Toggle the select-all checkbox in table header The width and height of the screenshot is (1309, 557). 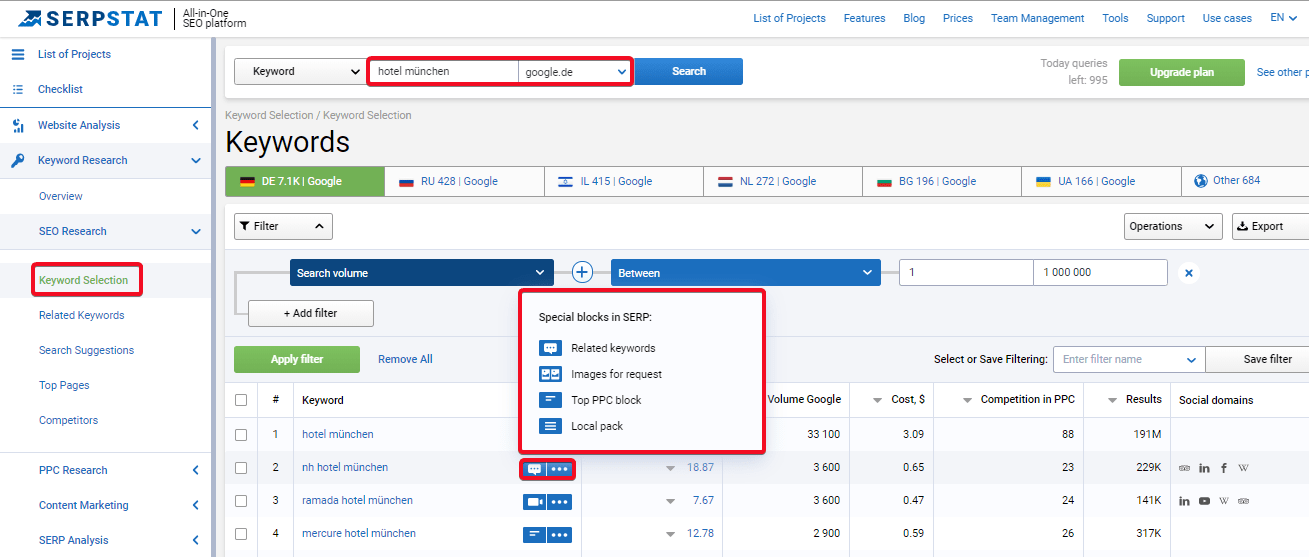pos(241,400)
